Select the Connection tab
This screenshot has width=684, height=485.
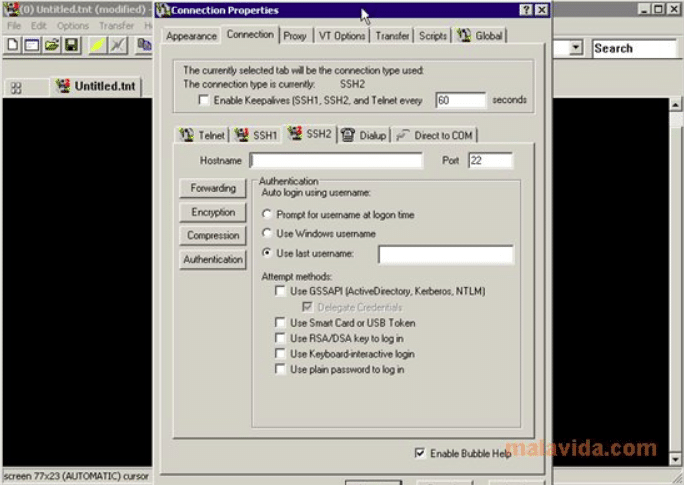tap(250, 34)
